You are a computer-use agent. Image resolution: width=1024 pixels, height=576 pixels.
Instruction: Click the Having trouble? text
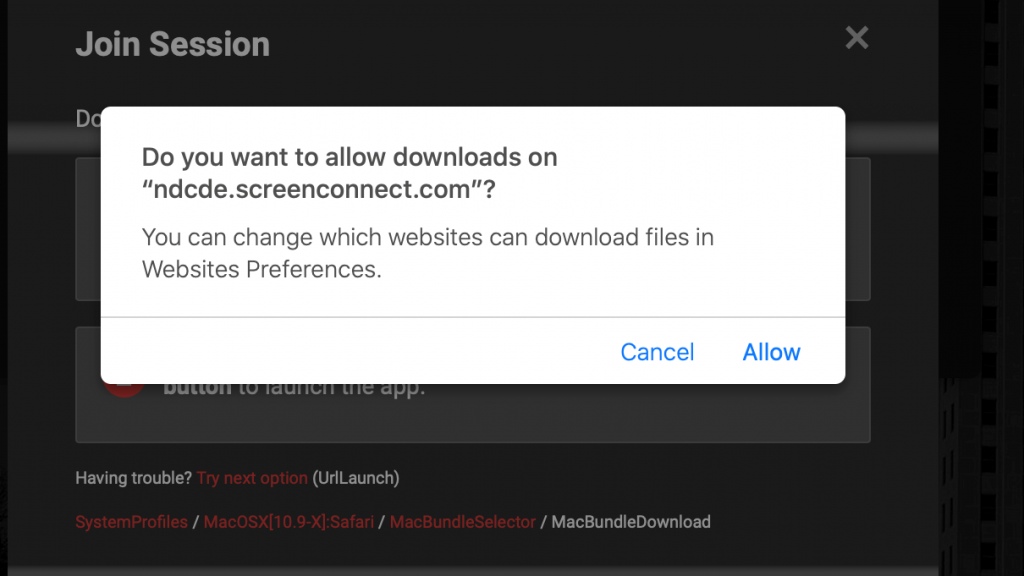coord(133,478)
